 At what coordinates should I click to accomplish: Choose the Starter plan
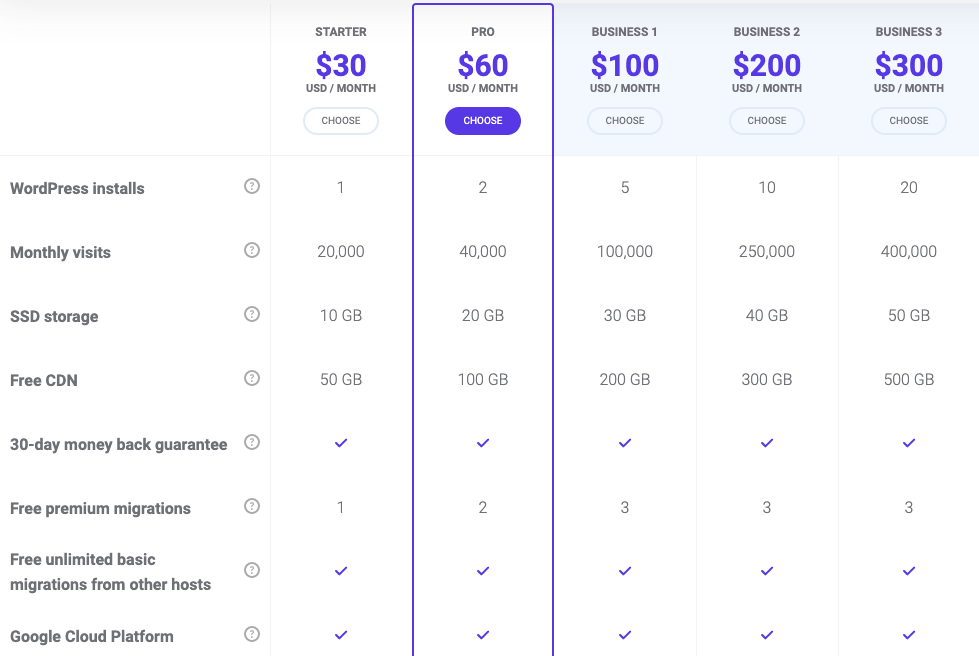341,120
